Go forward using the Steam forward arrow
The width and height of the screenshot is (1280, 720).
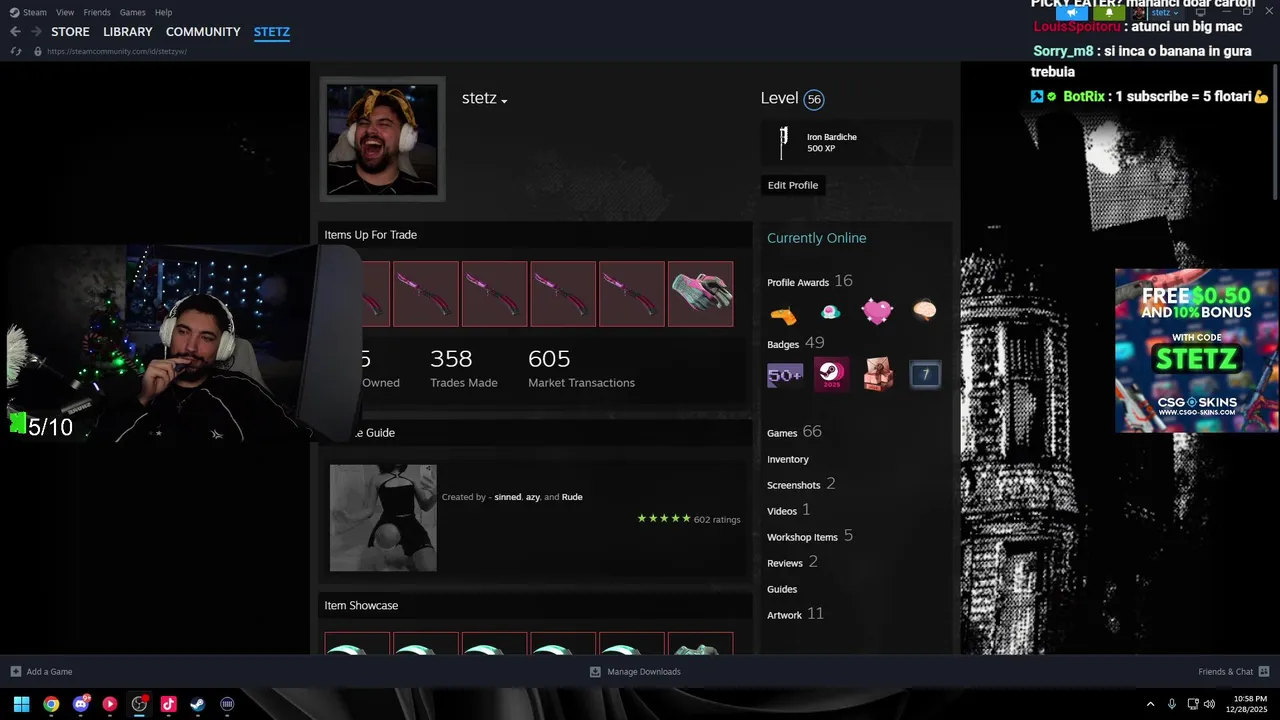(x=36, y=32)
